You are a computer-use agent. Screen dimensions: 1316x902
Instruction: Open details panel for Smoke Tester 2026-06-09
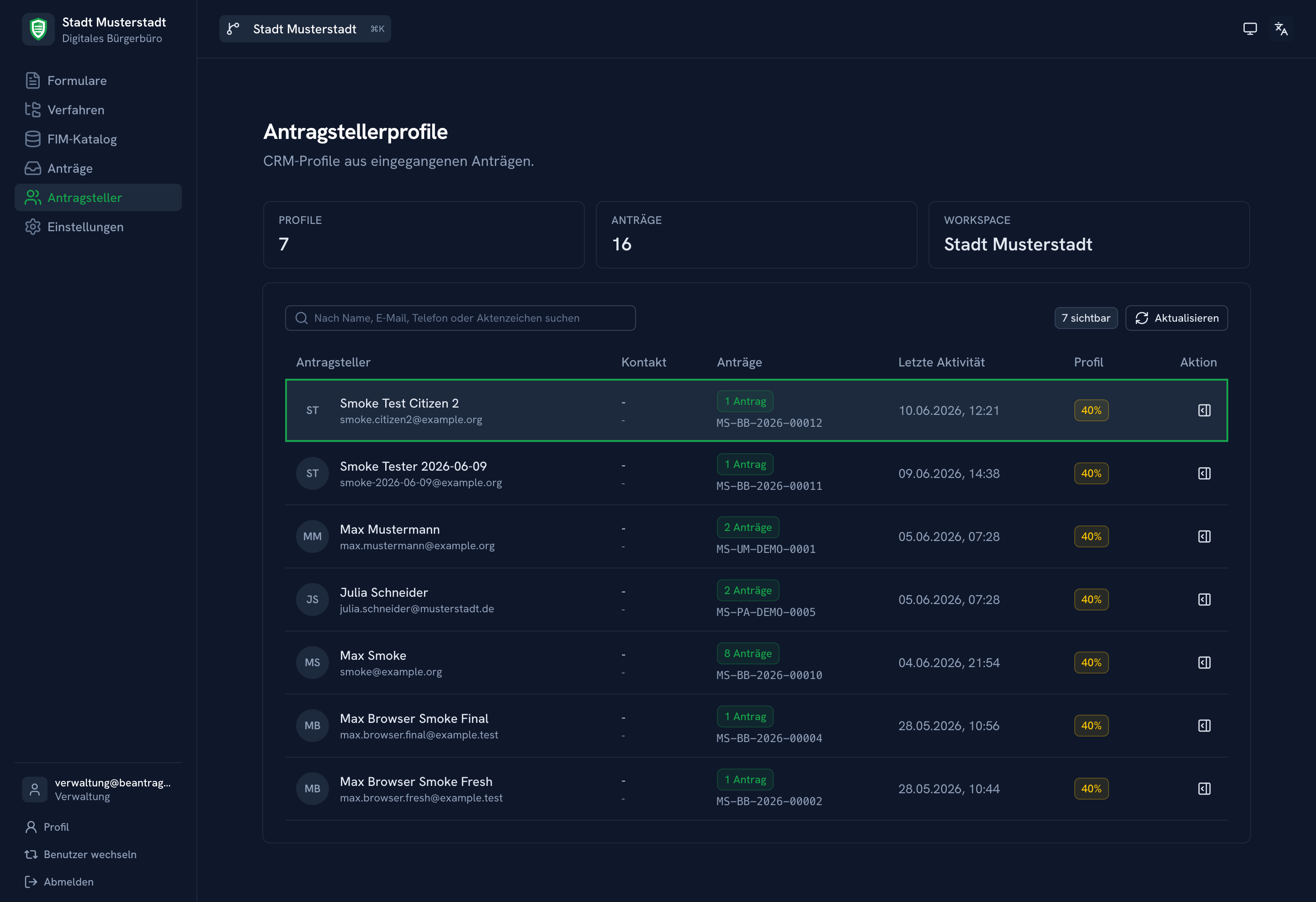1205,473
